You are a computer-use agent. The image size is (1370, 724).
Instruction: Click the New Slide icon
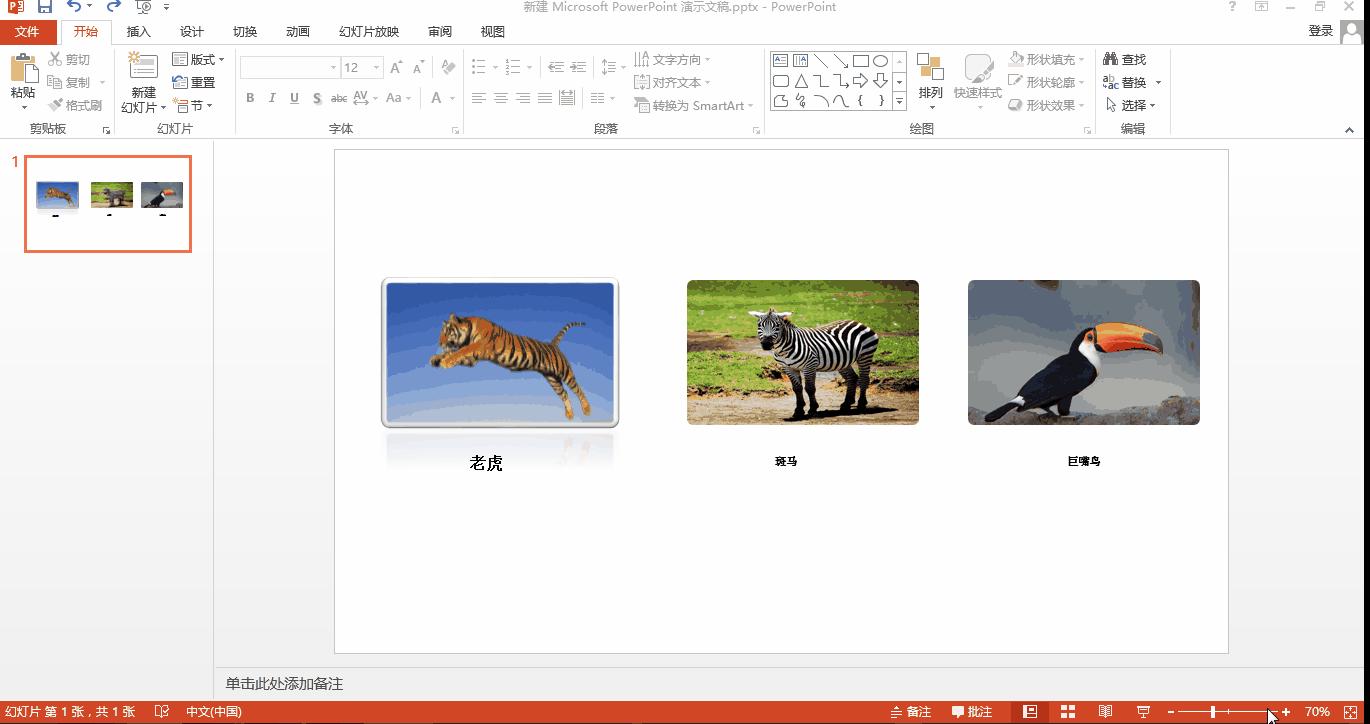143,68
